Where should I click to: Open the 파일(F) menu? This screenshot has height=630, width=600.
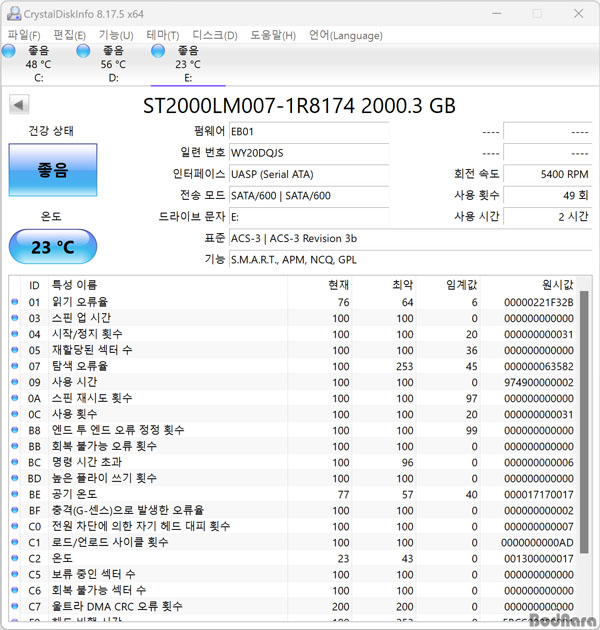point(24,35)
